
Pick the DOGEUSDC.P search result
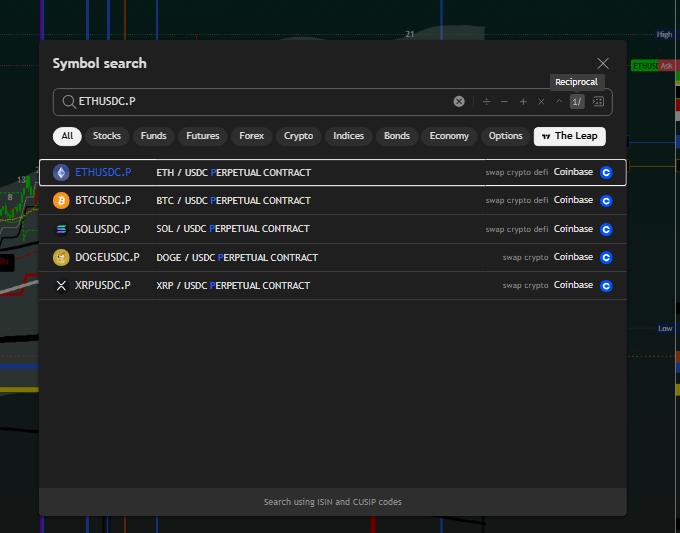tap(333, 258)
